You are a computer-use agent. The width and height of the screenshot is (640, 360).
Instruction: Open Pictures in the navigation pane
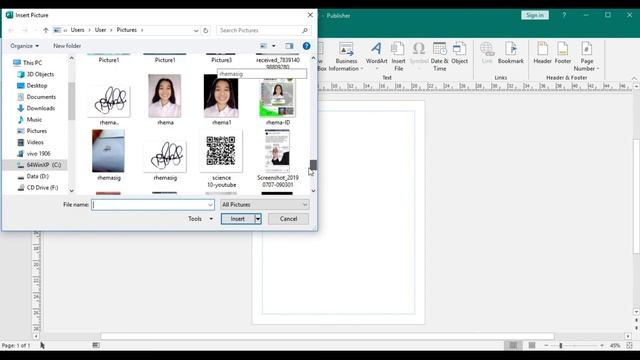pos(36,131)
